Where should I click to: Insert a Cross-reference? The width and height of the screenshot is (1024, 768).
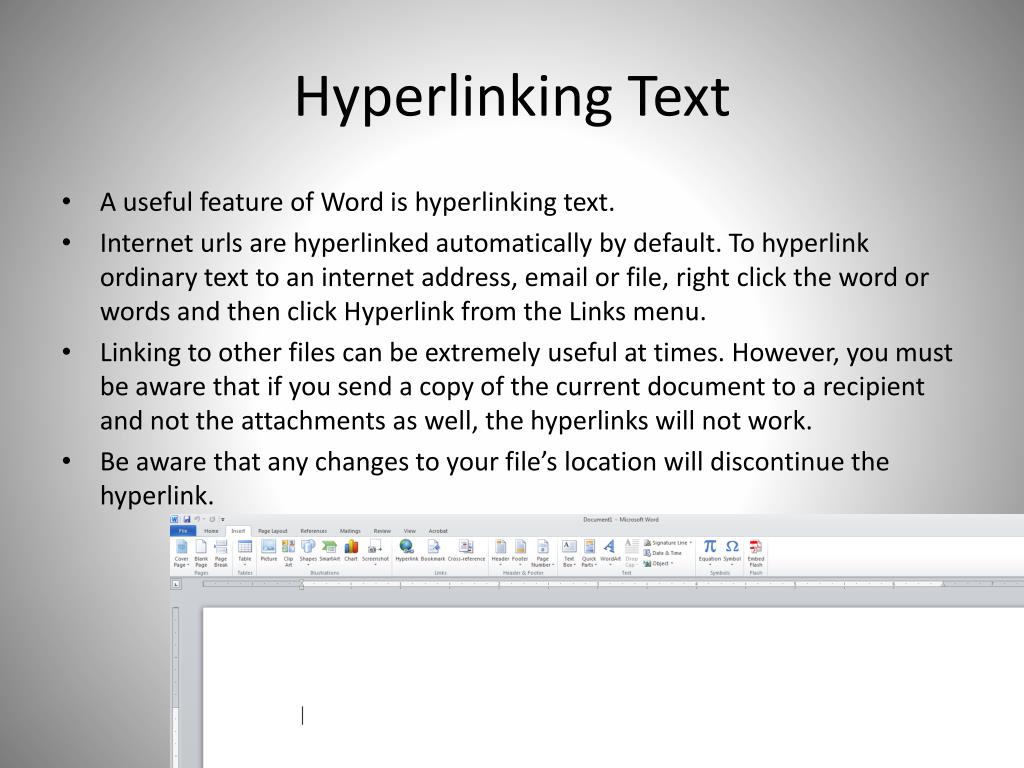[x=466, y=551]
